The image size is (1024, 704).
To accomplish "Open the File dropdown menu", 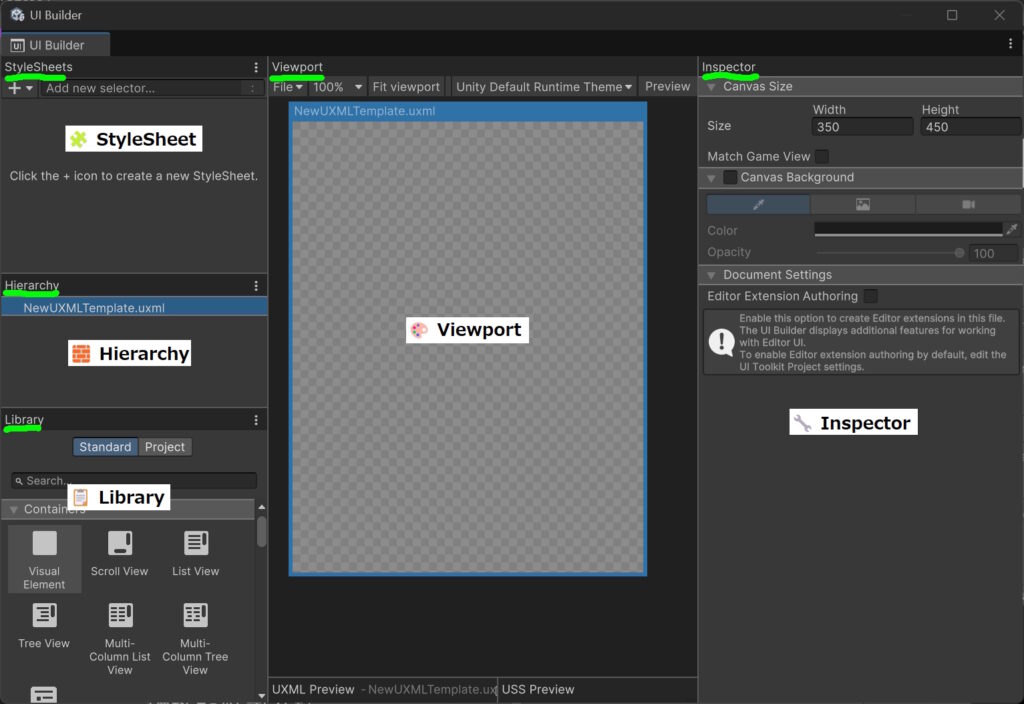I will [287, 87].
